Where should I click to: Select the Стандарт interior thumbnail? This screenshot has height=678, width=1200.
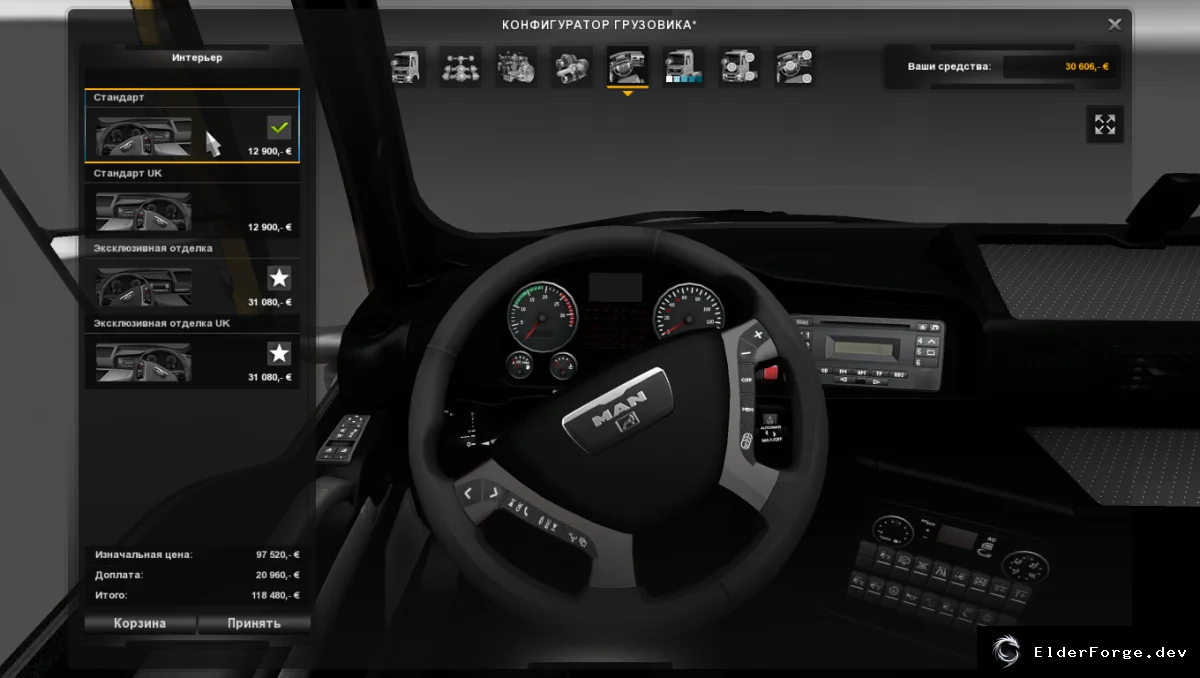[144, 135]
